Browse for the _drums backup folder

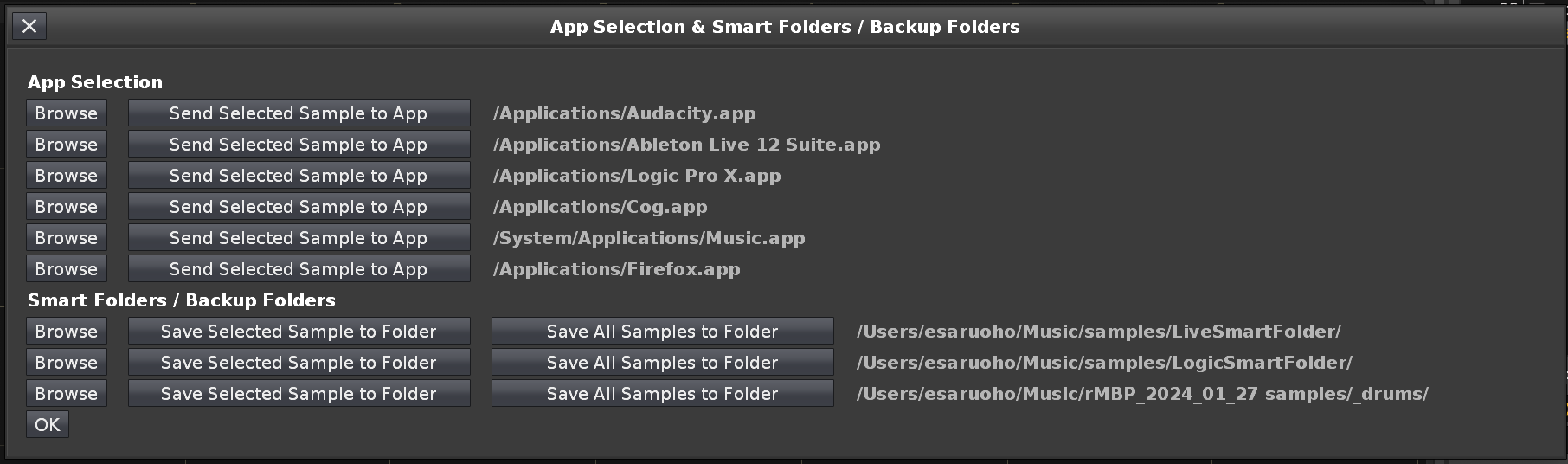pyautogui.click(x=67, y=394)
